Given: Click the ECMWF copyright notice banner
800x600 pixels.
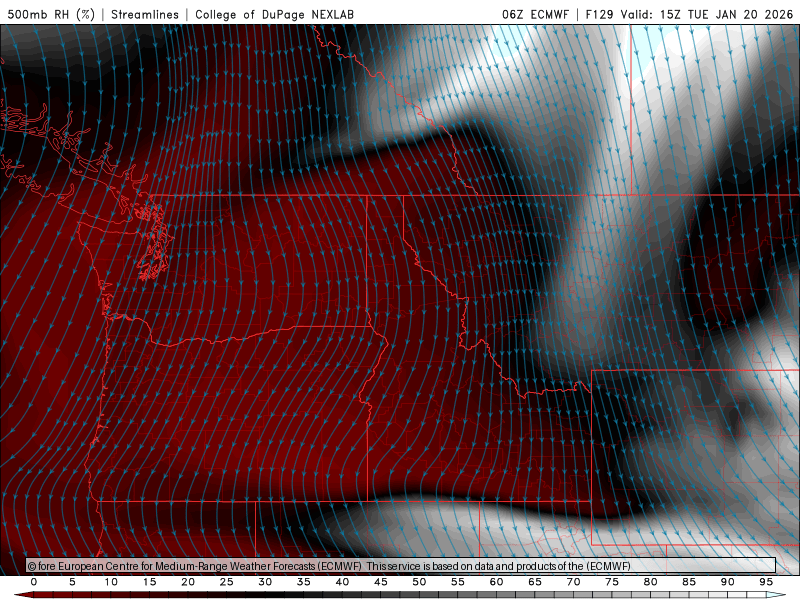Looking at the screenshot, I should (401, 566).
